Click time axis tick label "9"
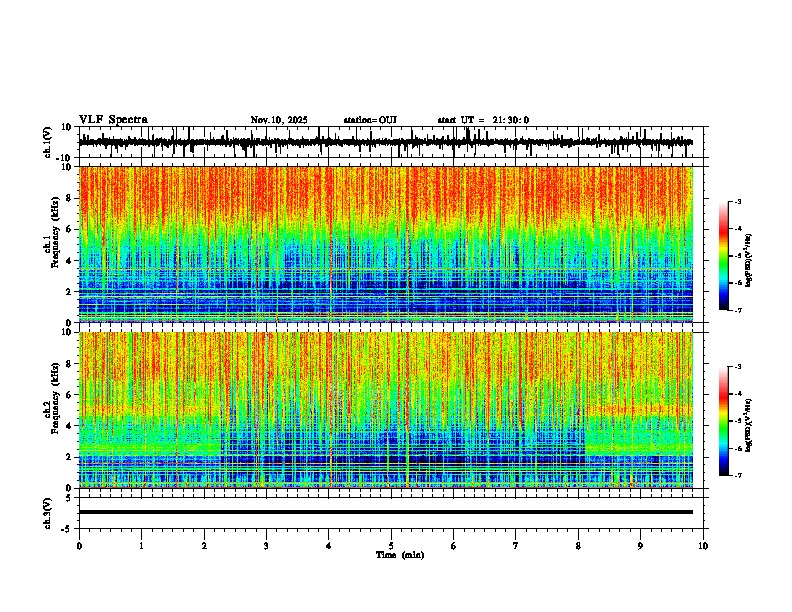The image size is (792, 612). 640,546
